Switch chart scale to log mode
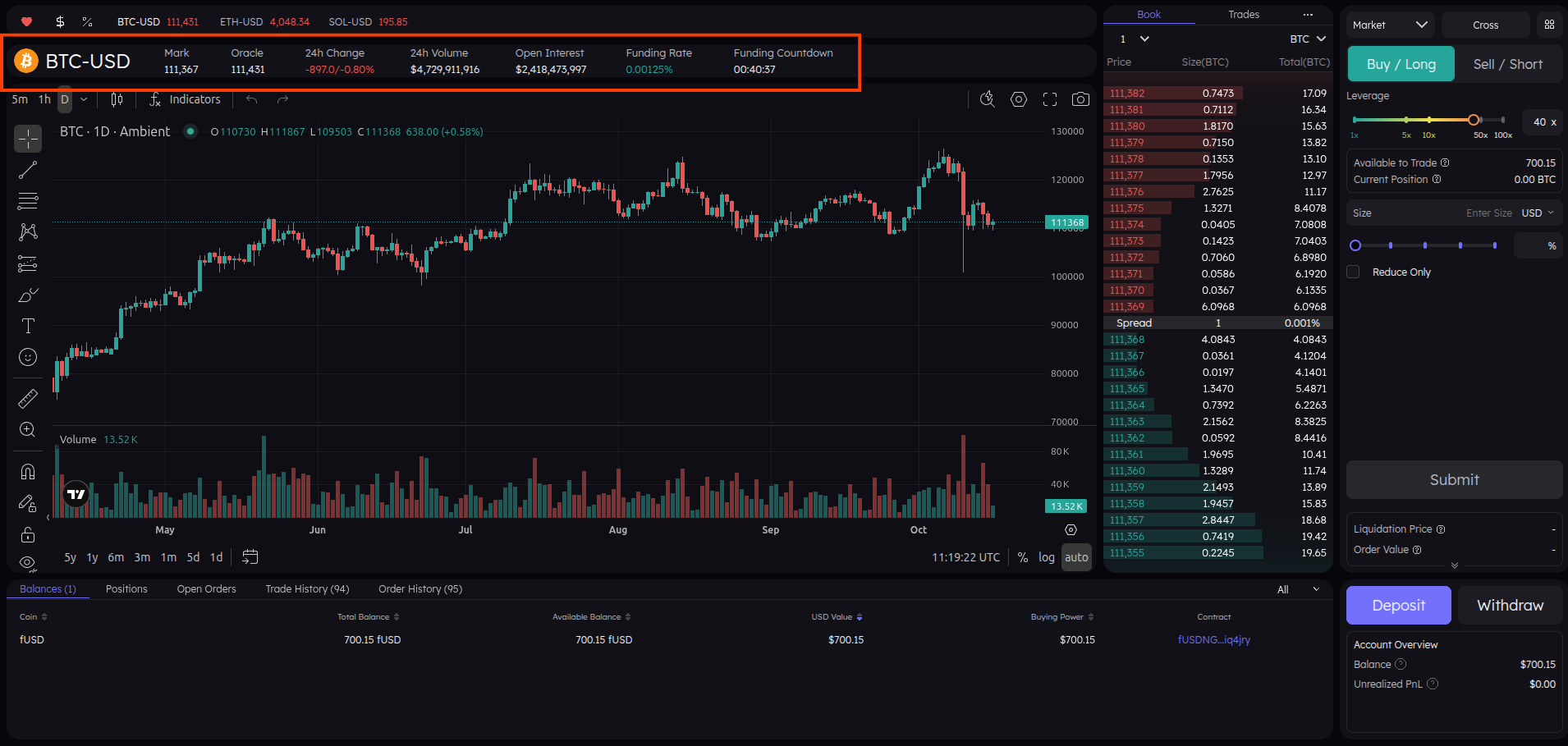Viewport: 1568px width, 746px height. coord(1047,557)
